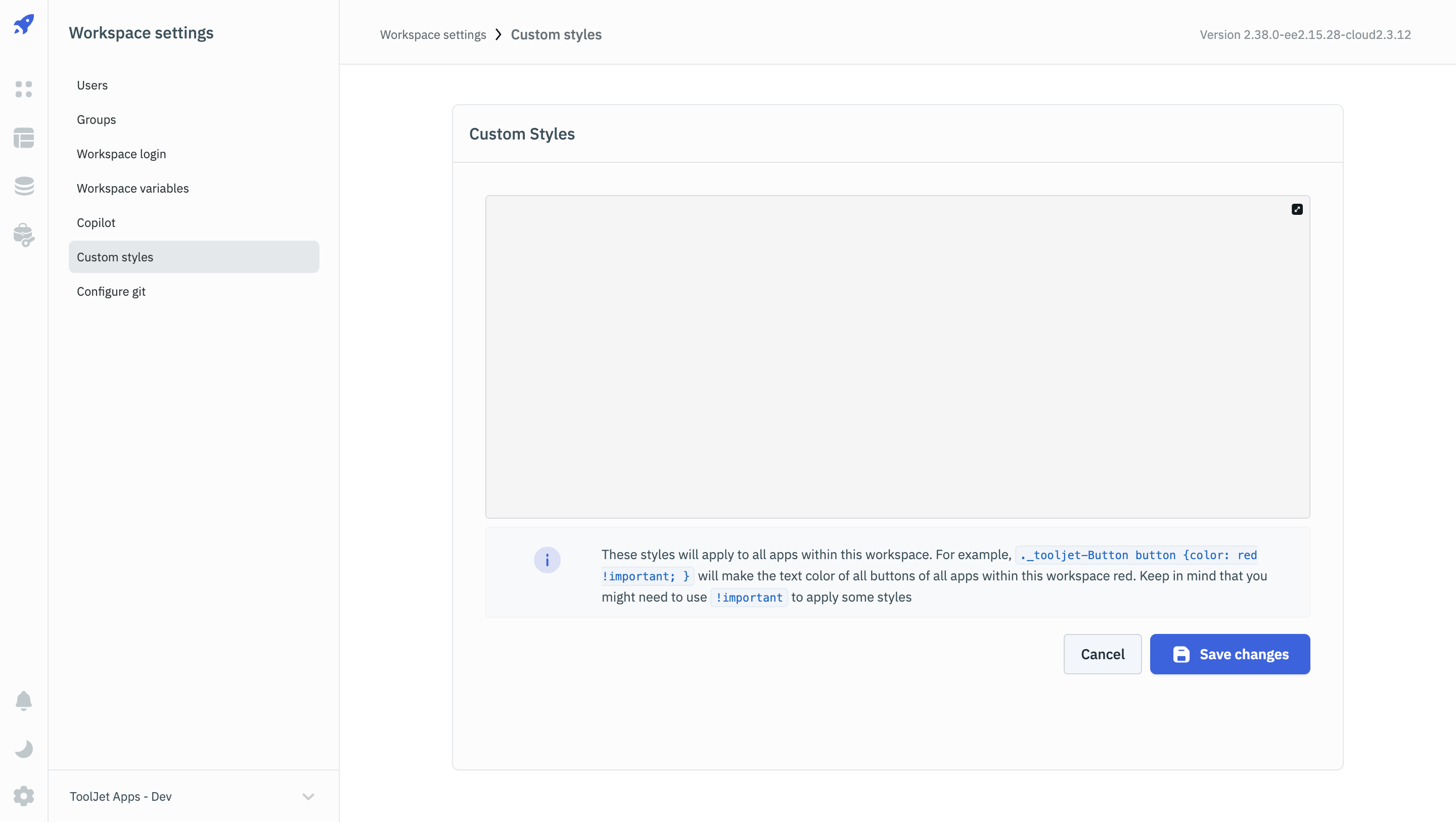The image size is (1456, 822).
Task: Click the workspace dropdown chevron arrow
Action: click(308, 796)
